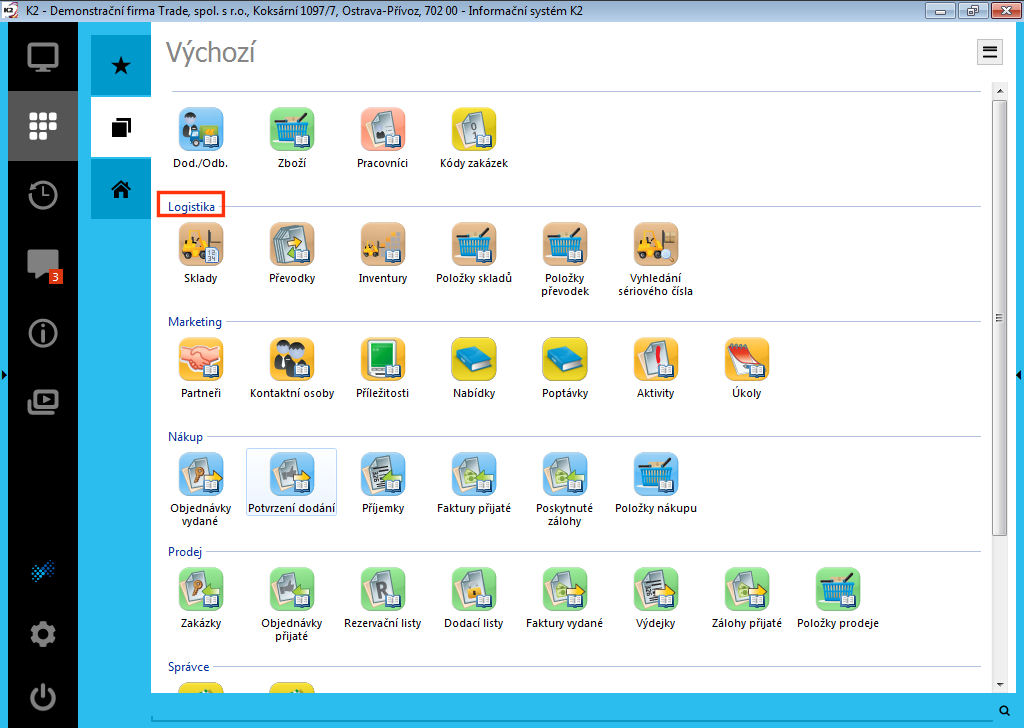Expand the left edge panel arrow
The image size is (1024, 728).
(4, 375)
